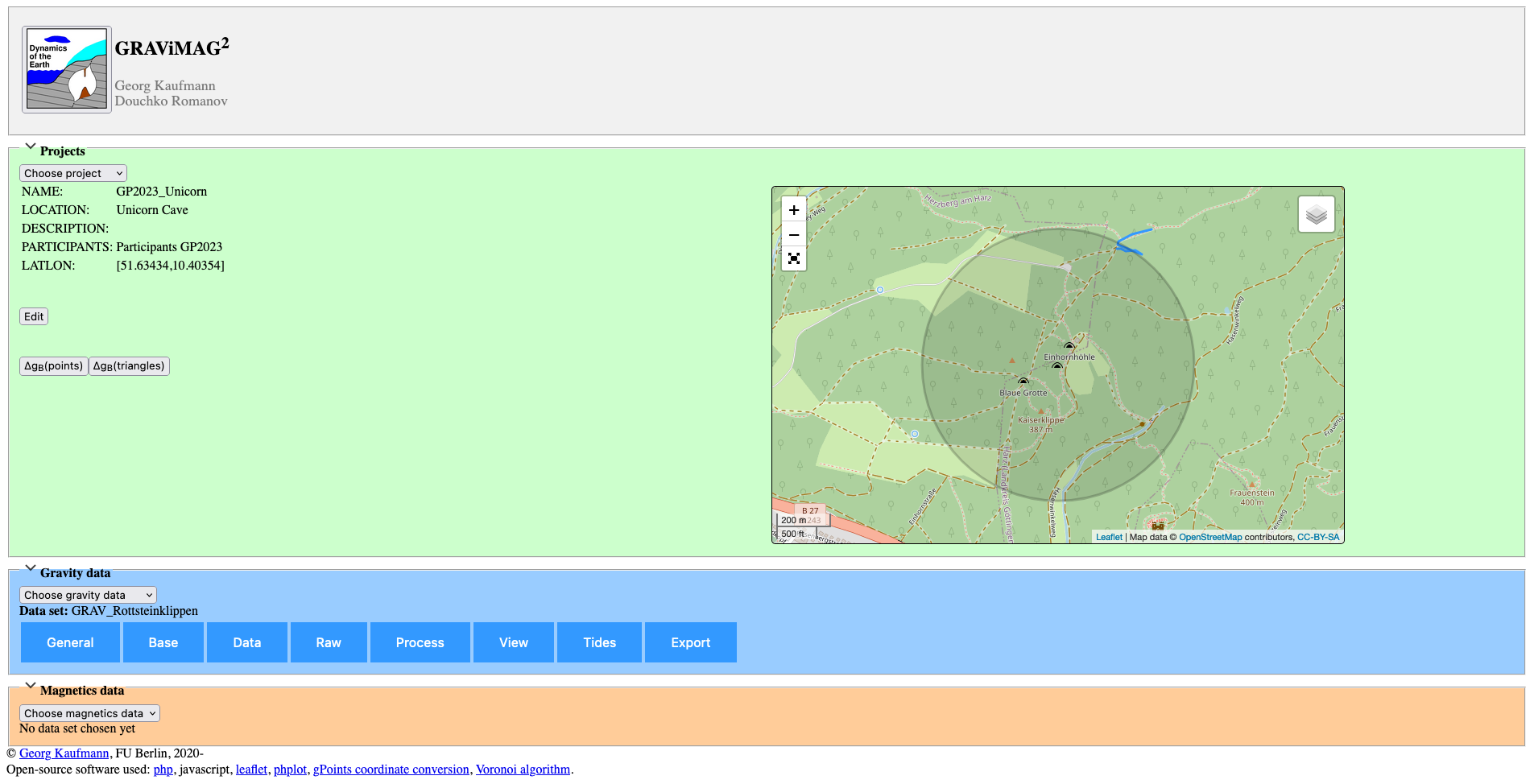Screen dimensions: 1534x784
Task: Zoom out on the map
Action: [x=793, y=235]
